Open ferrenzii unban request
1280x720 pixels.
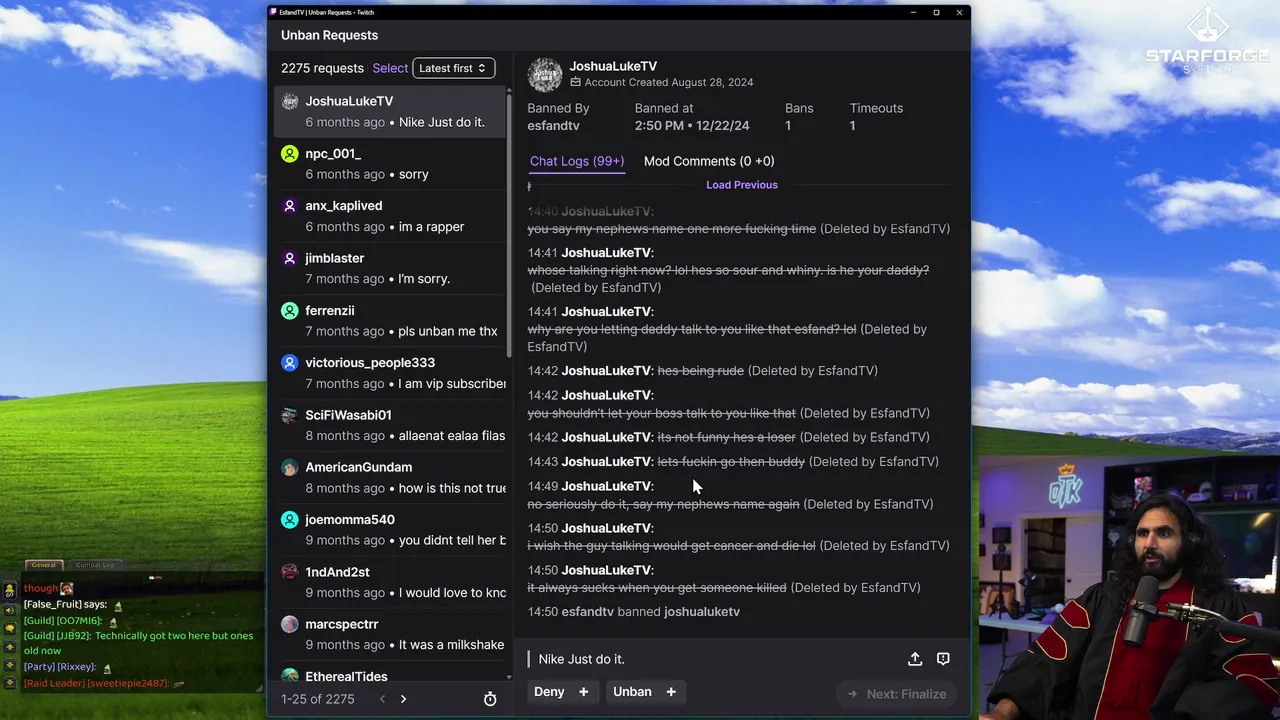pyautogui.click(x=390, y=321)
